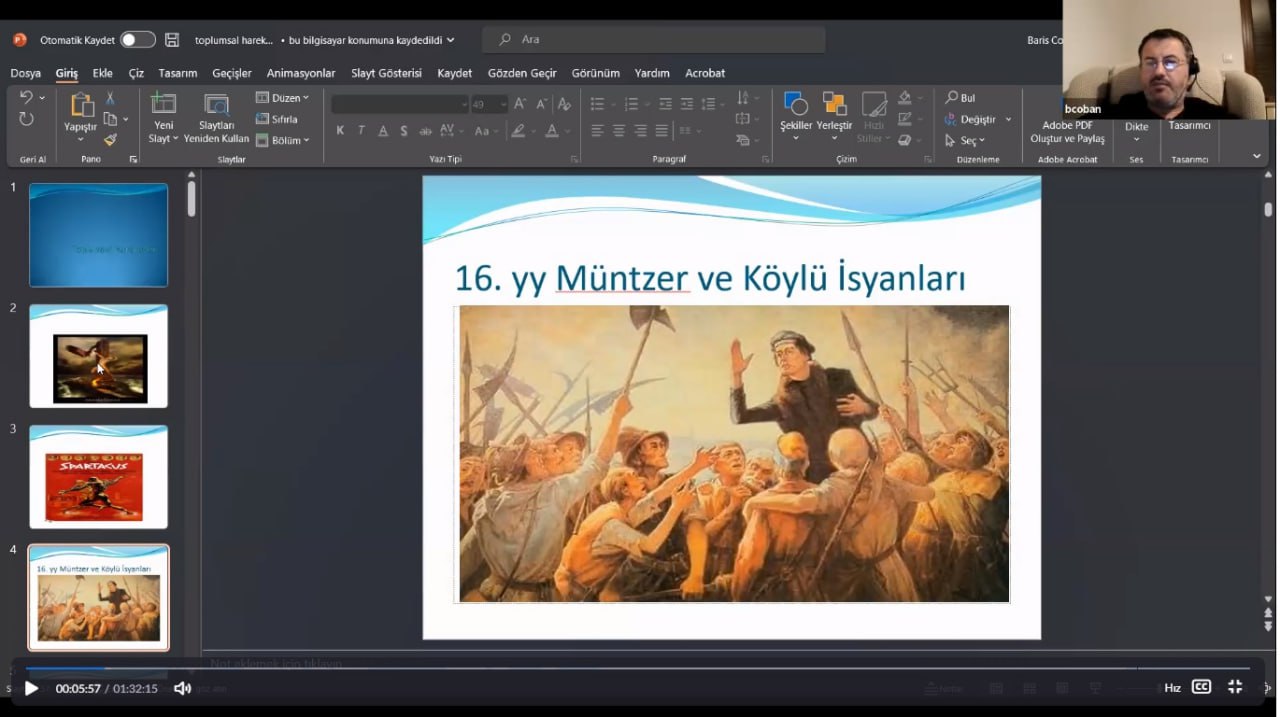Expand the Seç select dropdown
Viewport: 1280px width, 717px height.
click(x=966, y=140)
